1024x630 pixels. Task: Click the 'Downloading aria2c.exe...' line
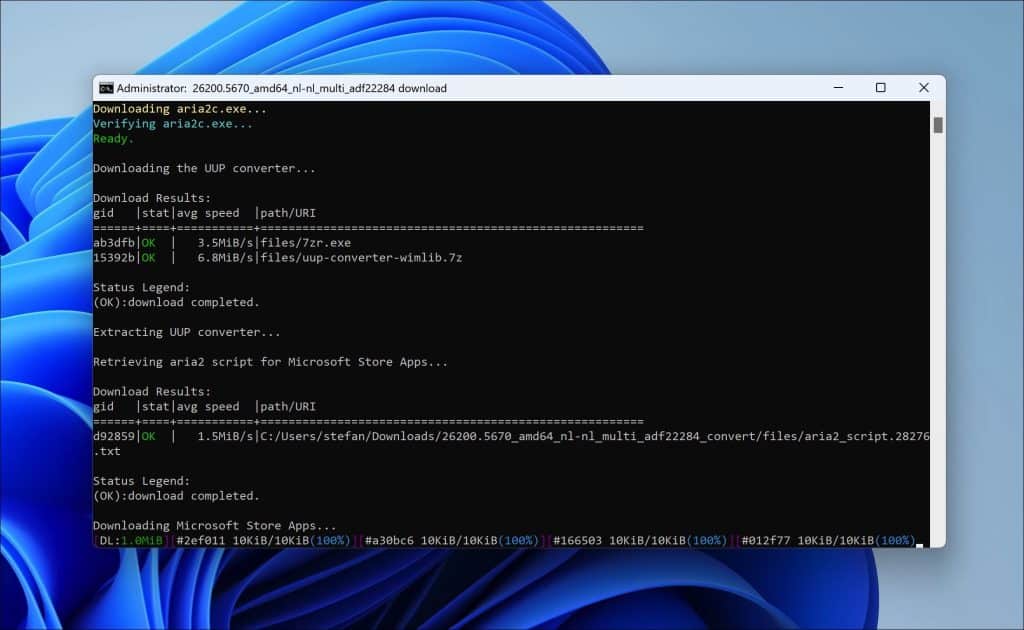pos(180,109)
